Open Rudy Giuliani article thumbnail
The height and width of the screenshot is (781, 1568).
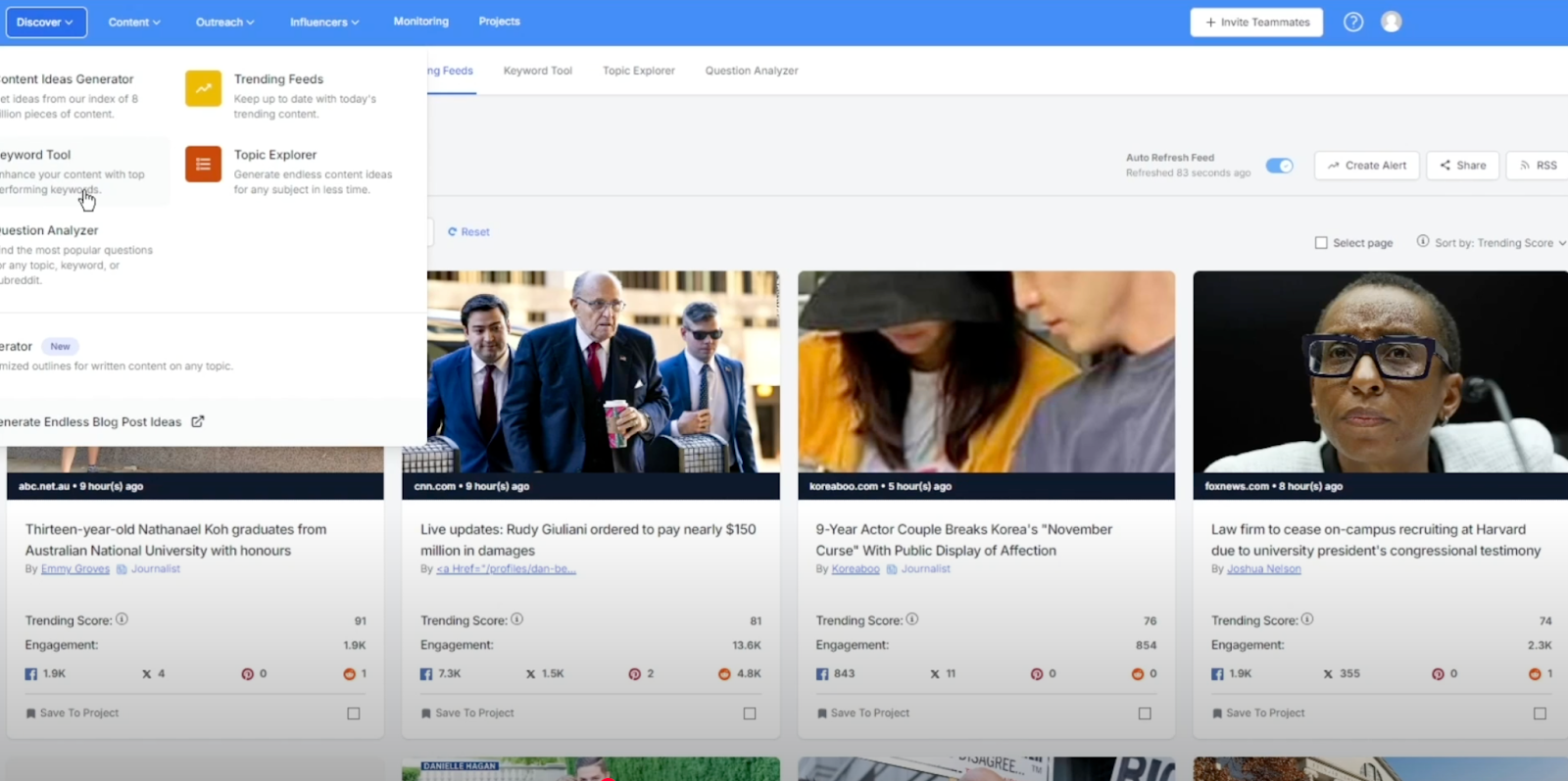tap(604, 372)
